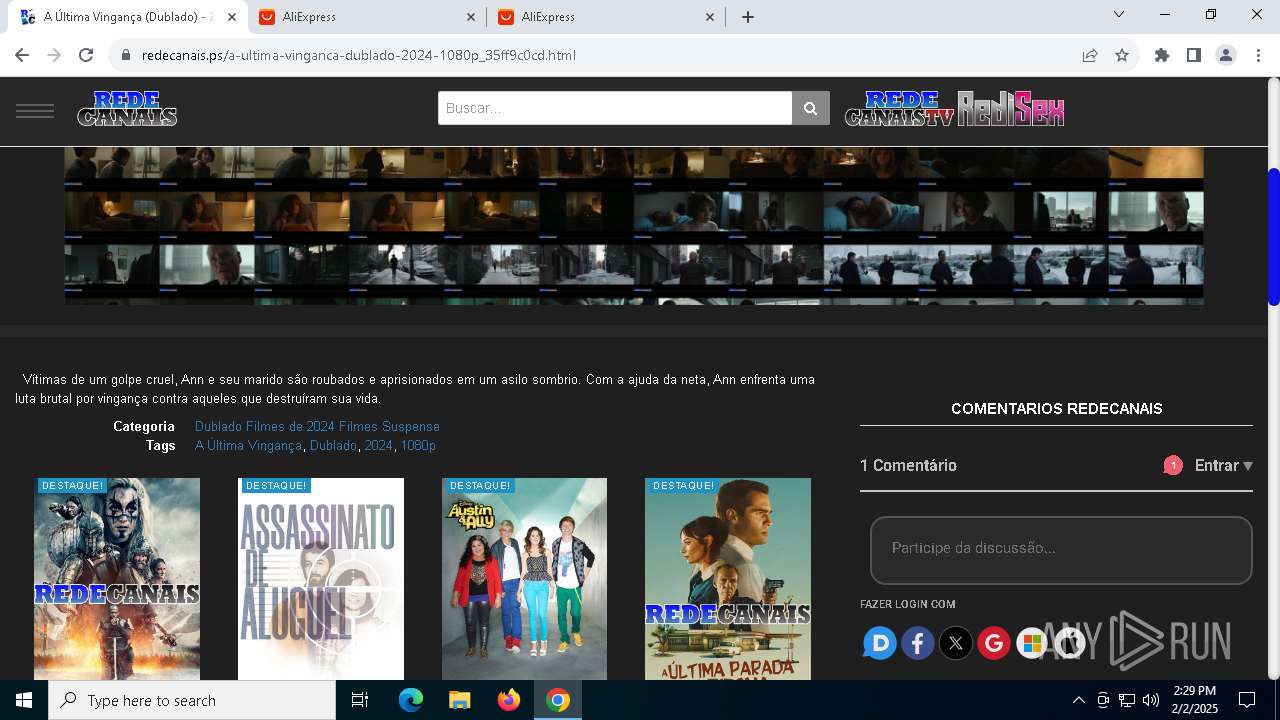The width and height of the screenshot is (1280, 720).
Task: Click the taskbar clock showing 2:29 PM
Action: pyautogui.click(x=1194, y=700)
